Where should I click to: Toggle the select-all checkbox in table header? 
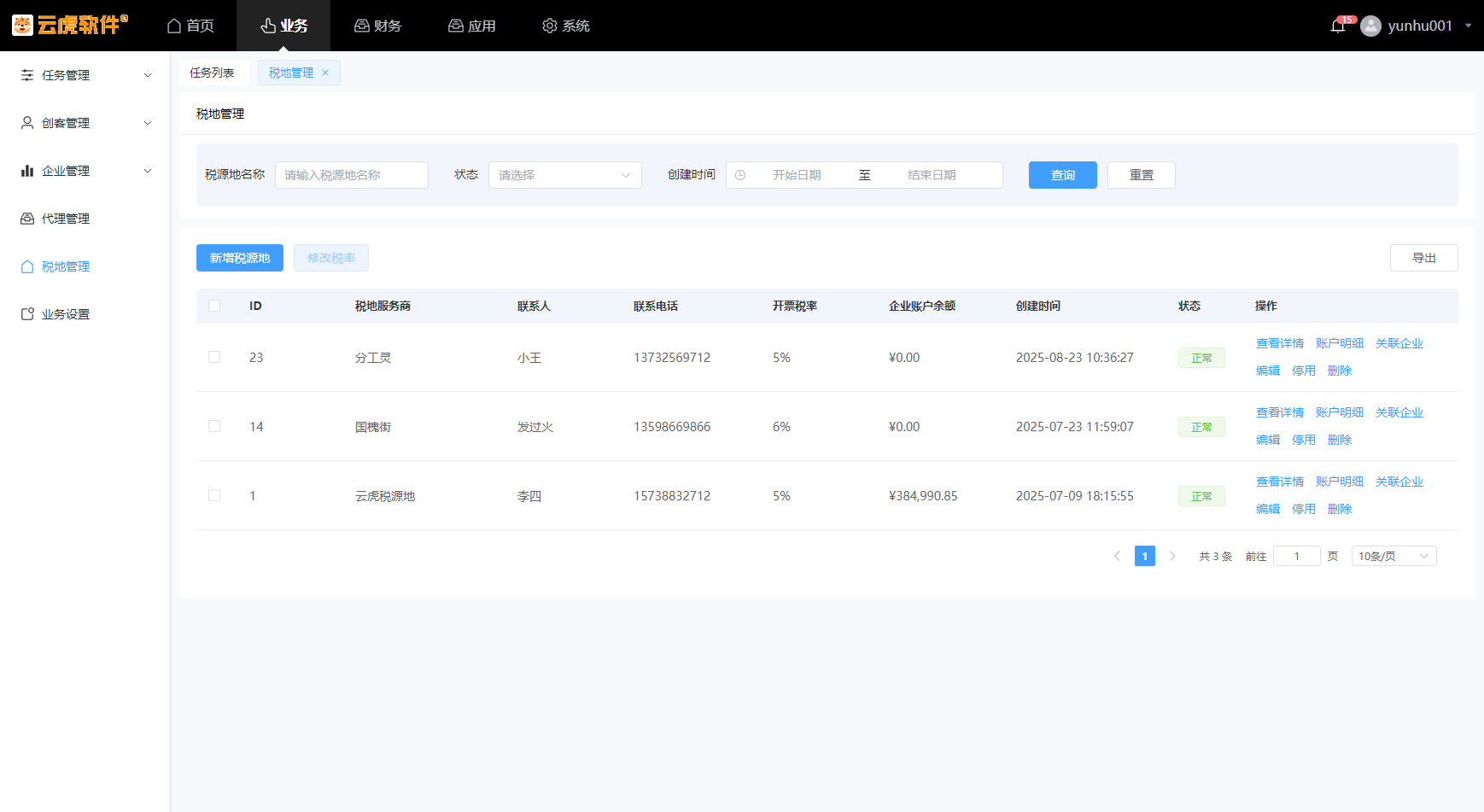(214, 306)
